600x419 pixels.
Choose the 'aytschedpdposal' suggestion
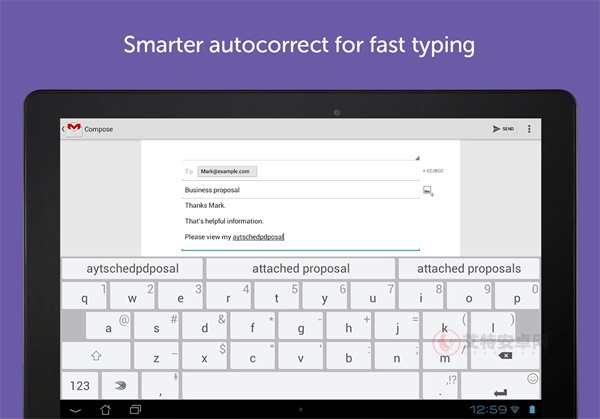[x=132, y=269]
